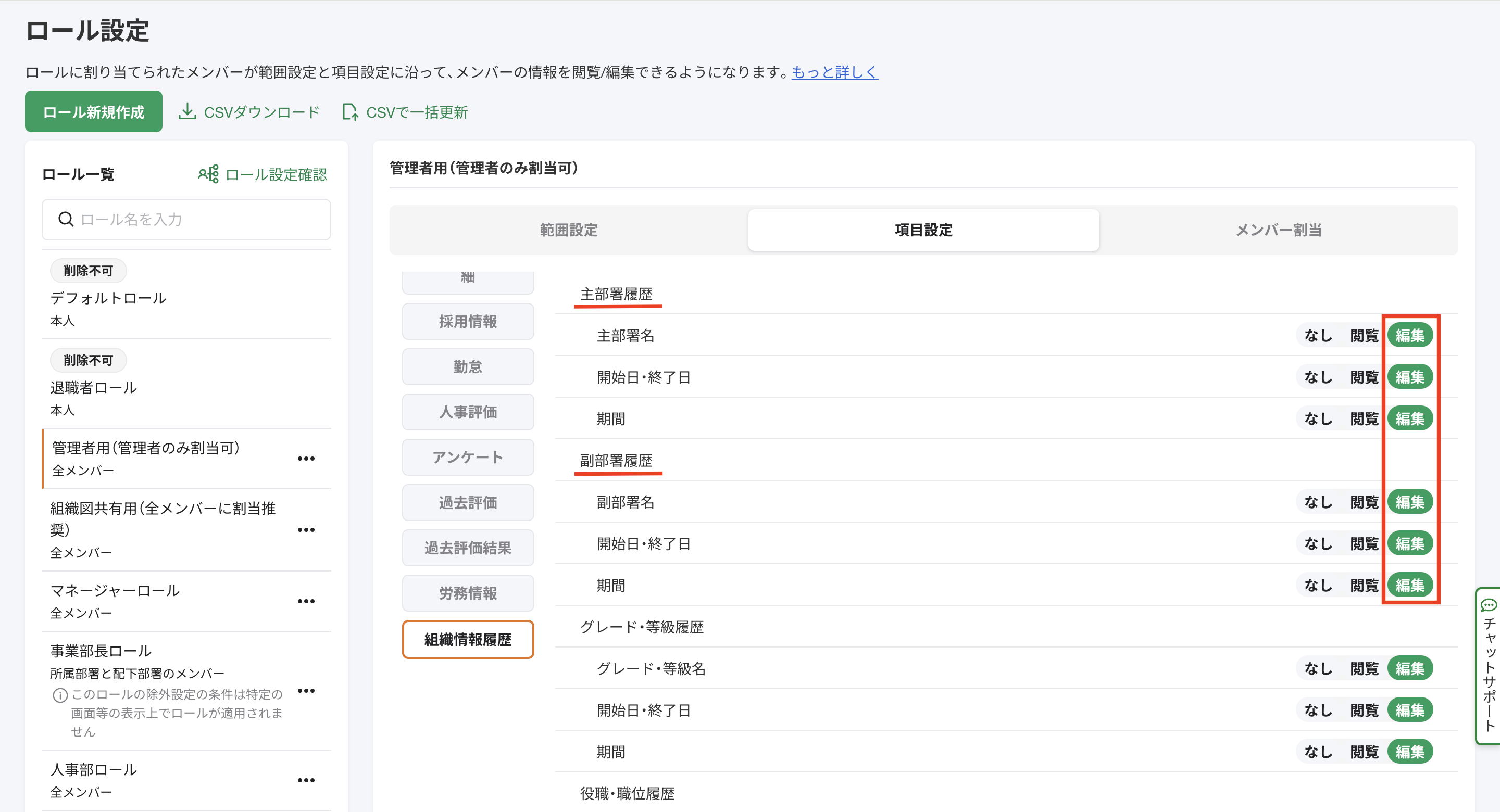
Task: Select 退職者ロール in the role list
Action: click(x=186, y=384)
